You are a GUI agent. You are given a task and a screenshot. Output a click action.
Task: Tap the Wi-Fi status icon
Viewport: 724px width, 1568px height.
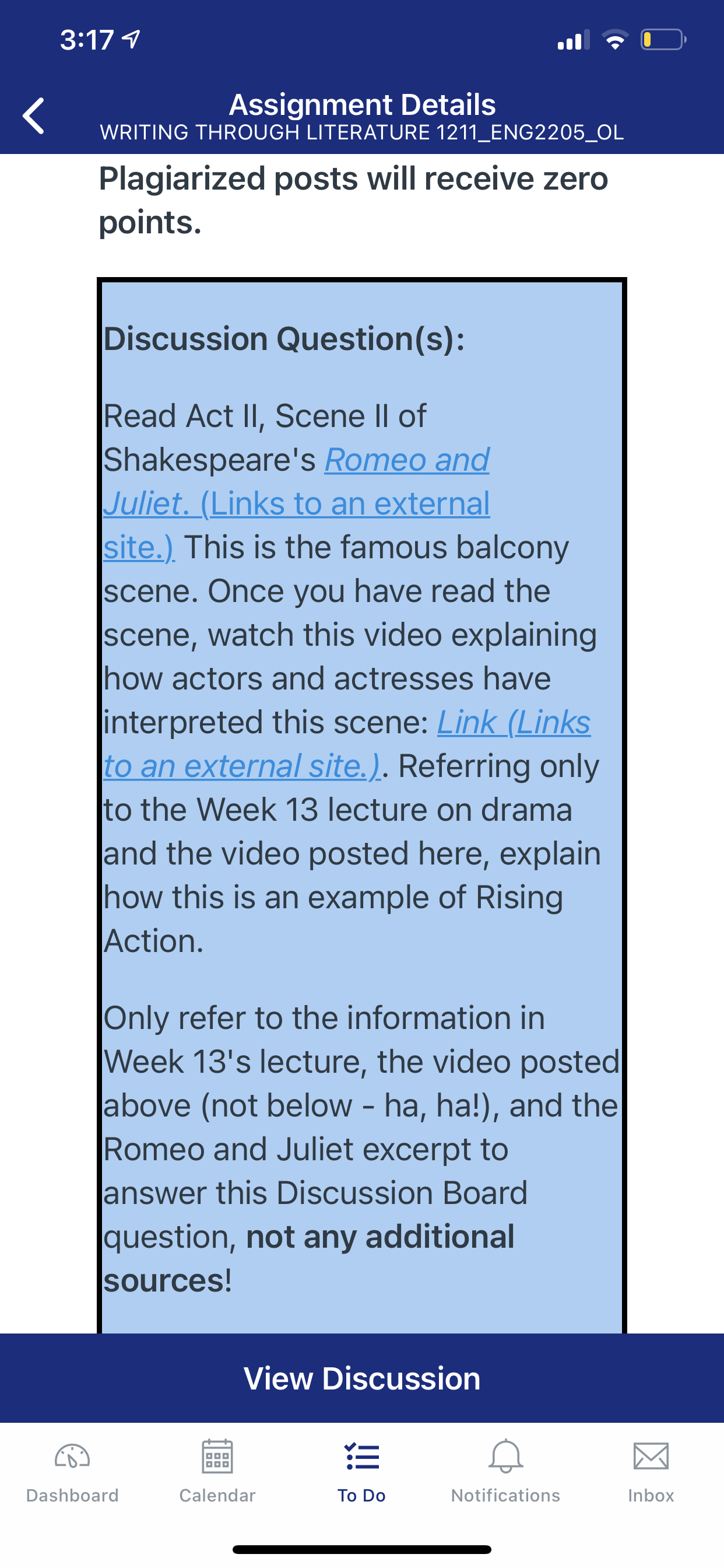tap(615, 40)
